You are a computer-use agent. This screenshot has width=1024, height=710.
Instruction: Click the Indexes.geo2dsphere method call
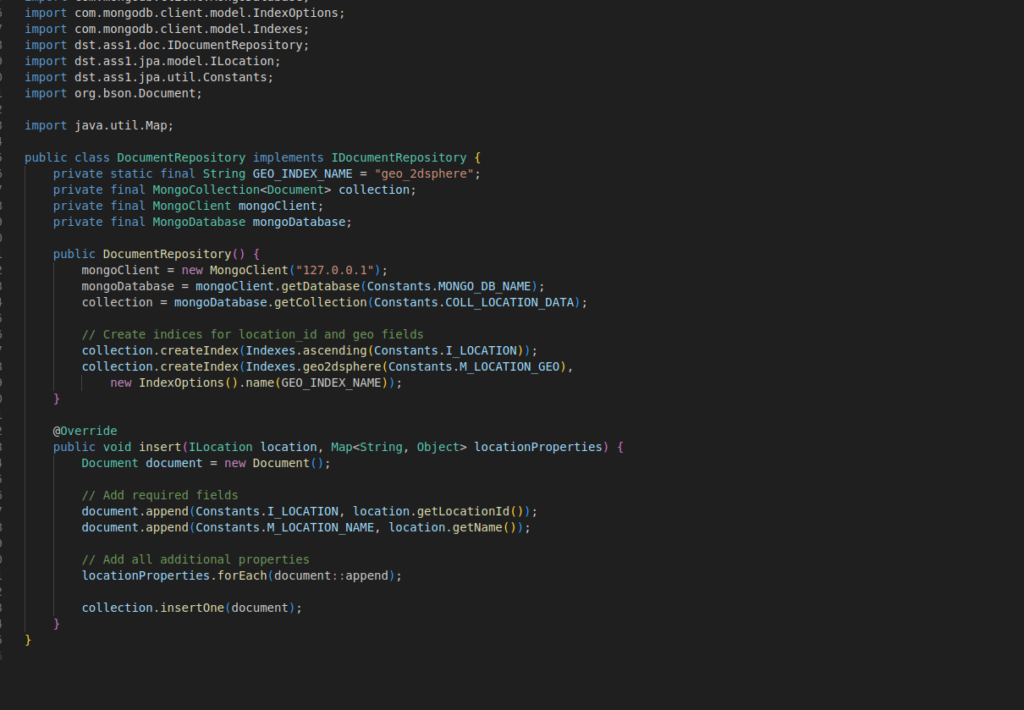pos(311,366)
